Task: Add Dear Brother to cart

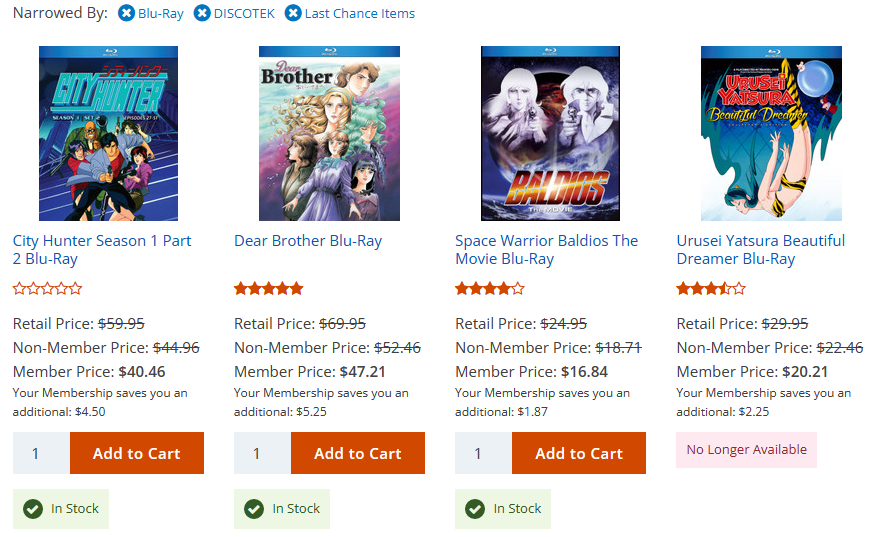Action: (x=358, y=453)
